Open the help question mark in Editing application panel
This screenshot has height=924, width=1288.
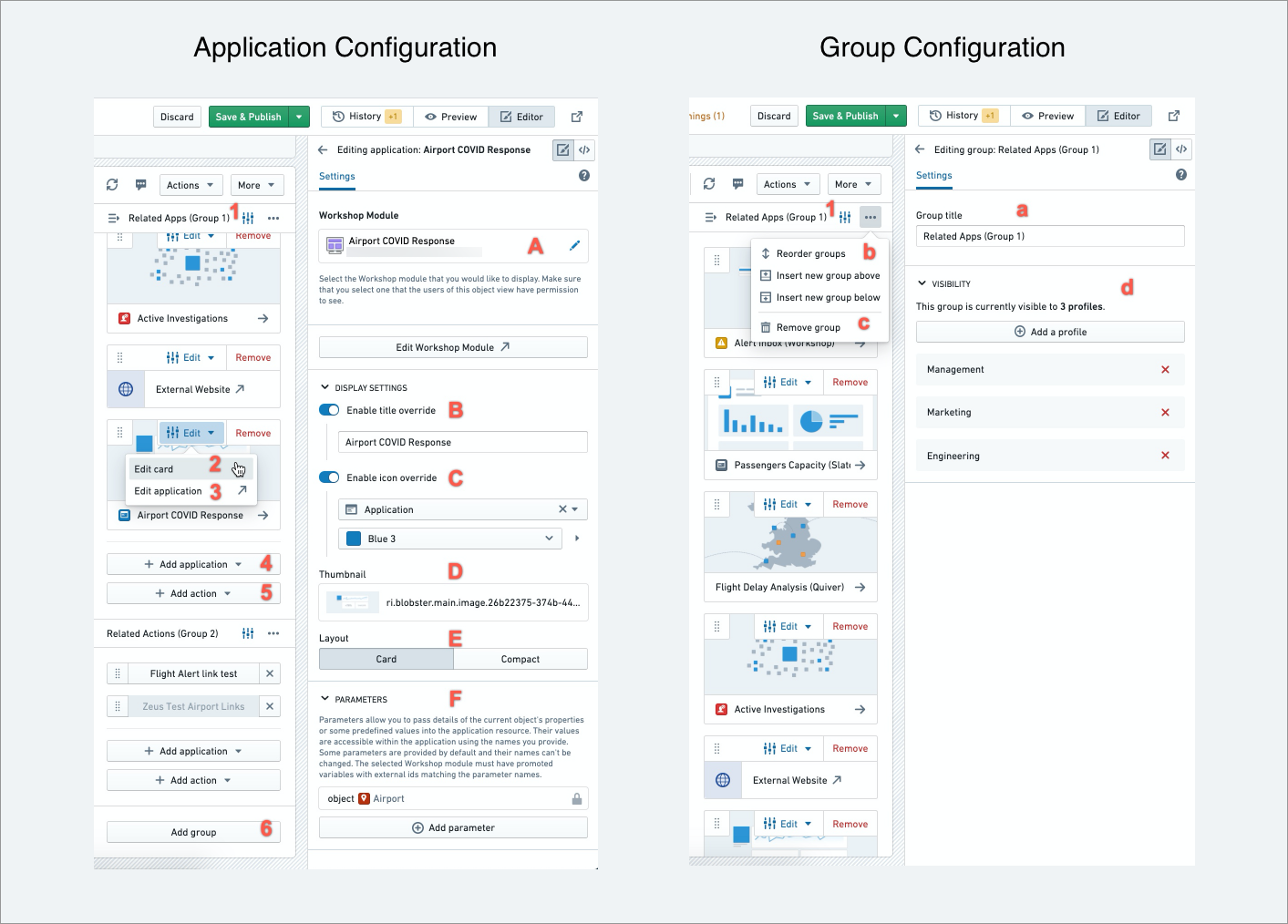pos(584,176)
